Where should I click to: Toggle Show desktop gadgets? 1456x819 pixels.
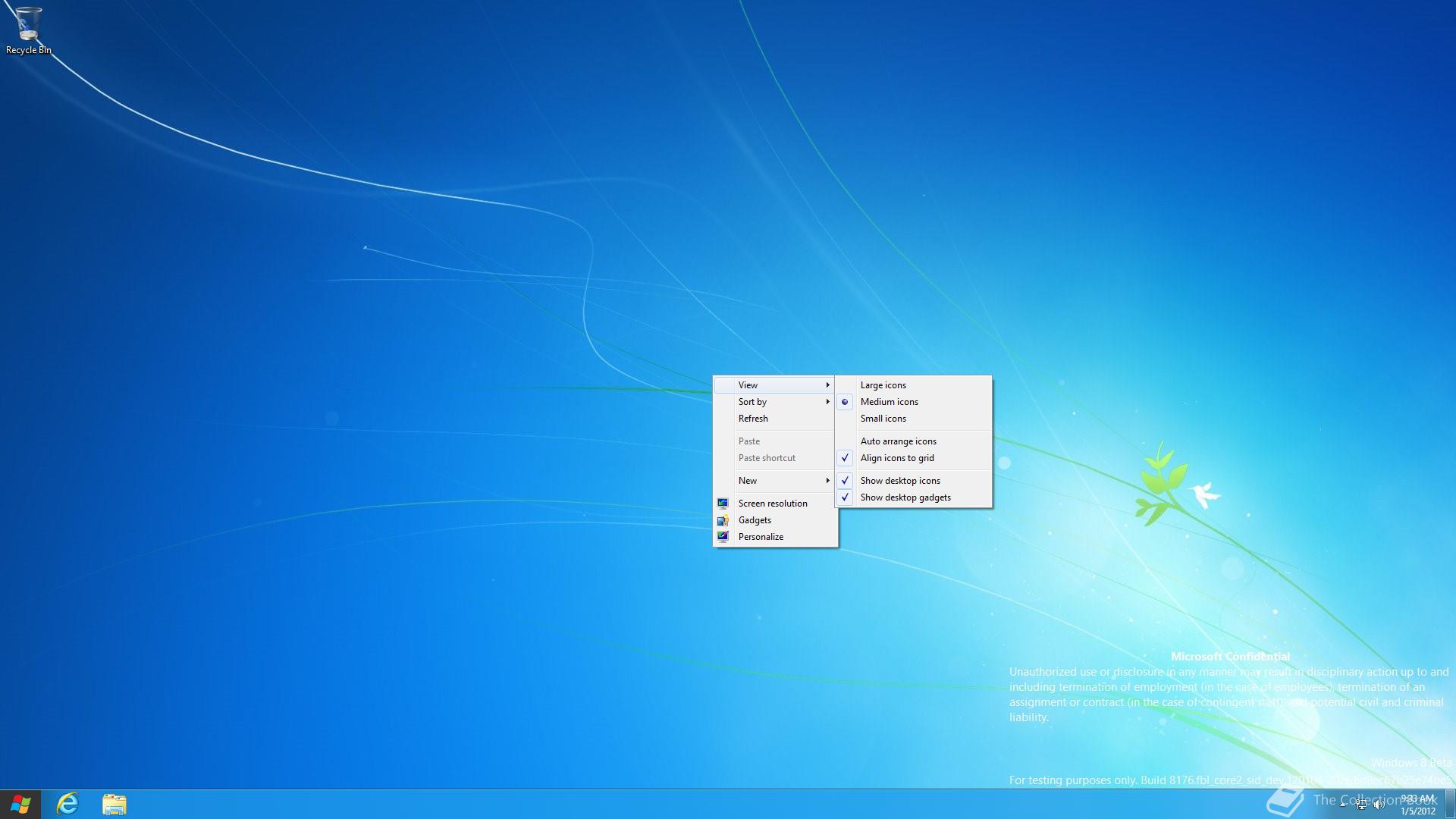[x=914, y=497]
